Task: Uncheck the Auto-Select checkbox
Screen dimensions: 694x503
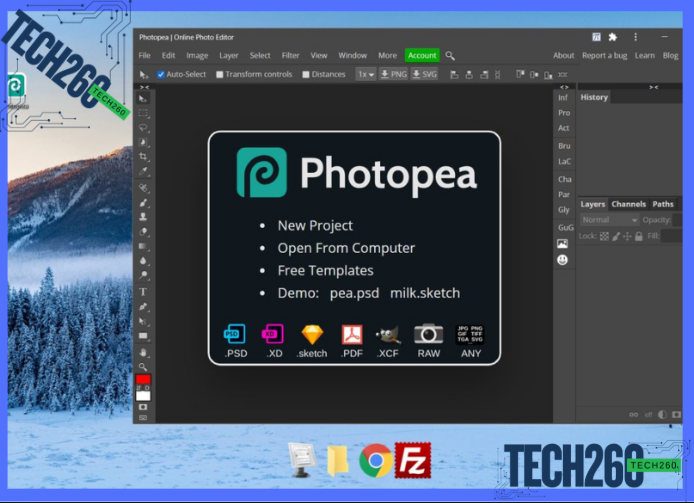Action: pyautogui.click(x=162, y=74)
